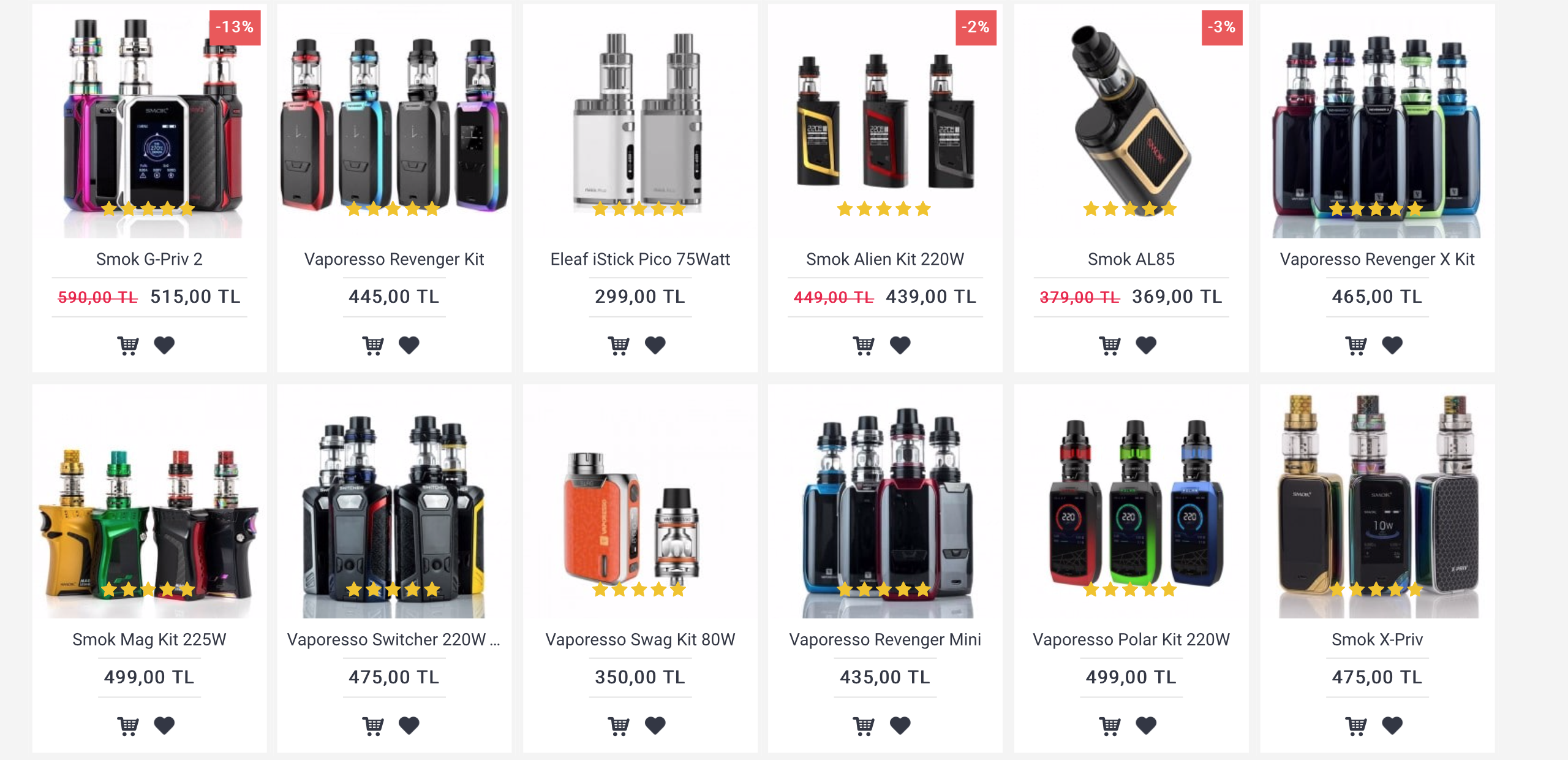Add Smok G-Priv 2 to cart
The width and height of the screenshot is (1568, 760).
pyautogui.click(x=128, y=346)
